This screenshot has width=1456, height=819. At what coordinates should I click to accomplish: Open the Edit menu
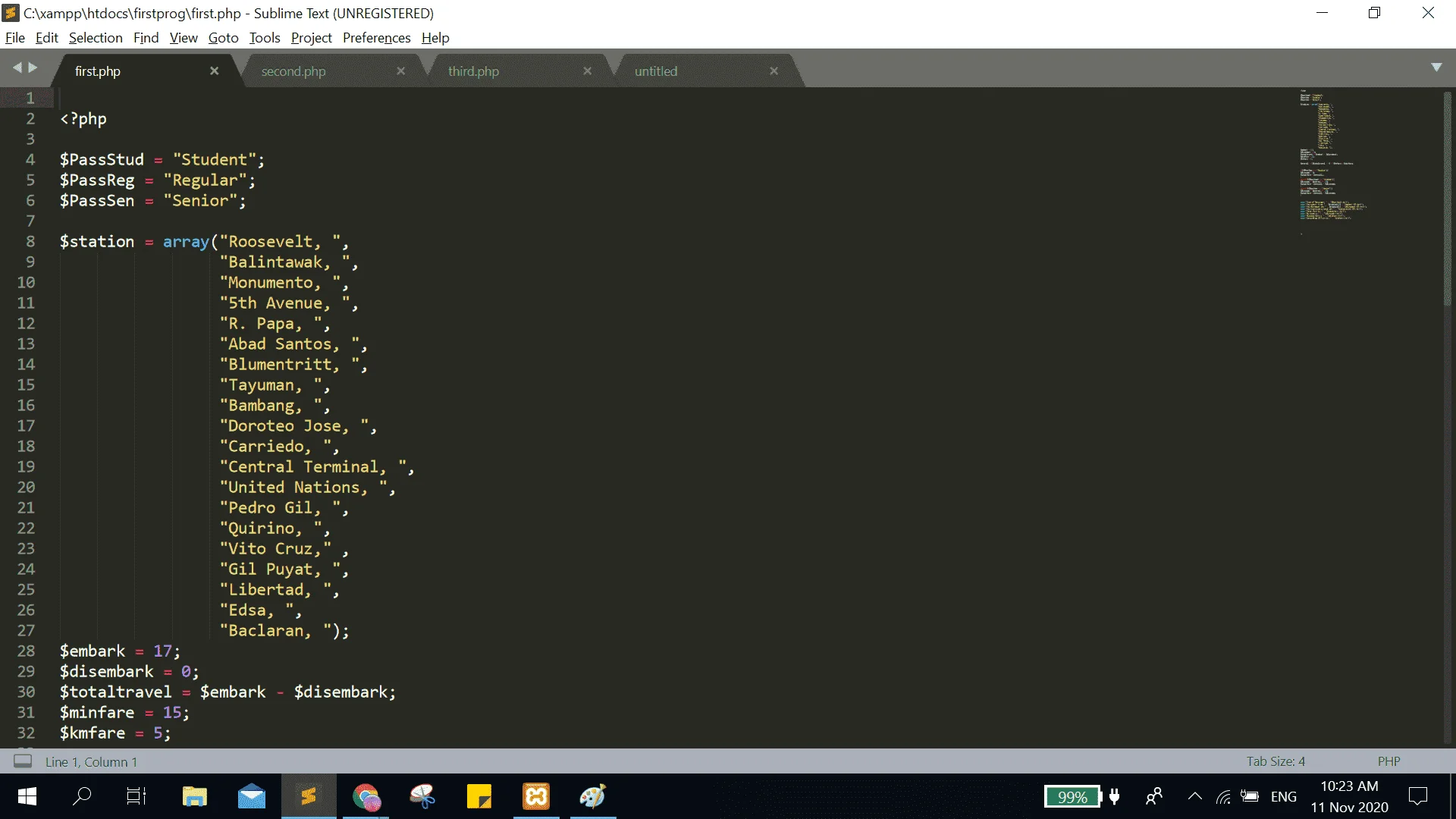click(x=46, y=38)
